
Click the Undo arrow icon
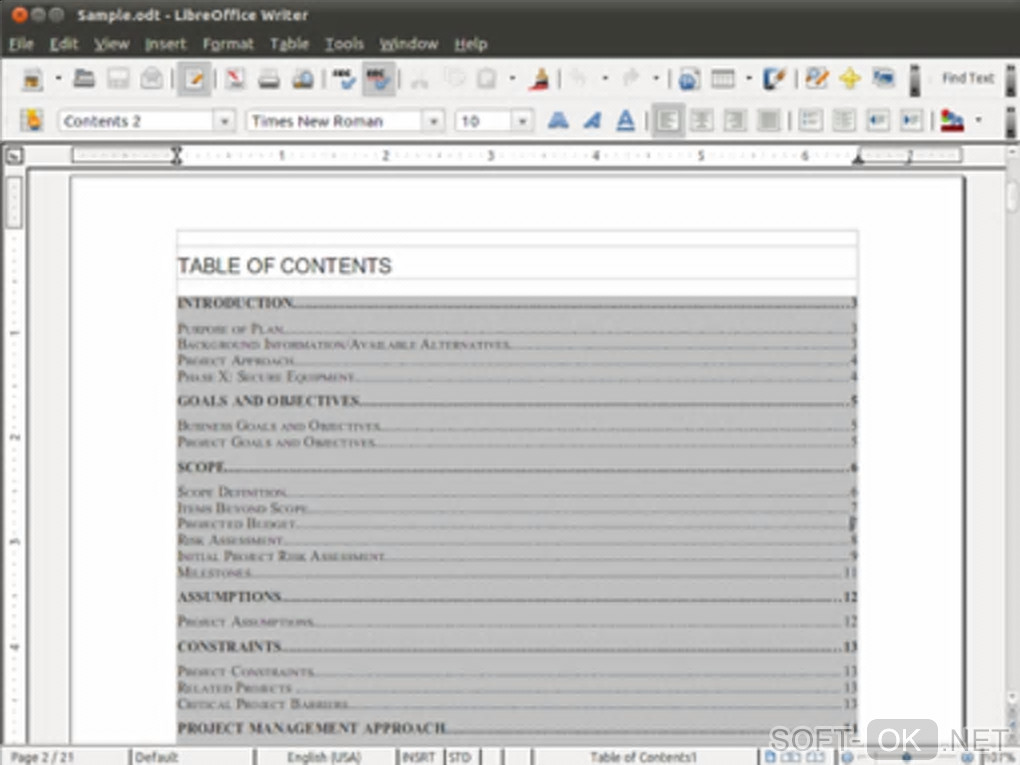tap(578, 79)
